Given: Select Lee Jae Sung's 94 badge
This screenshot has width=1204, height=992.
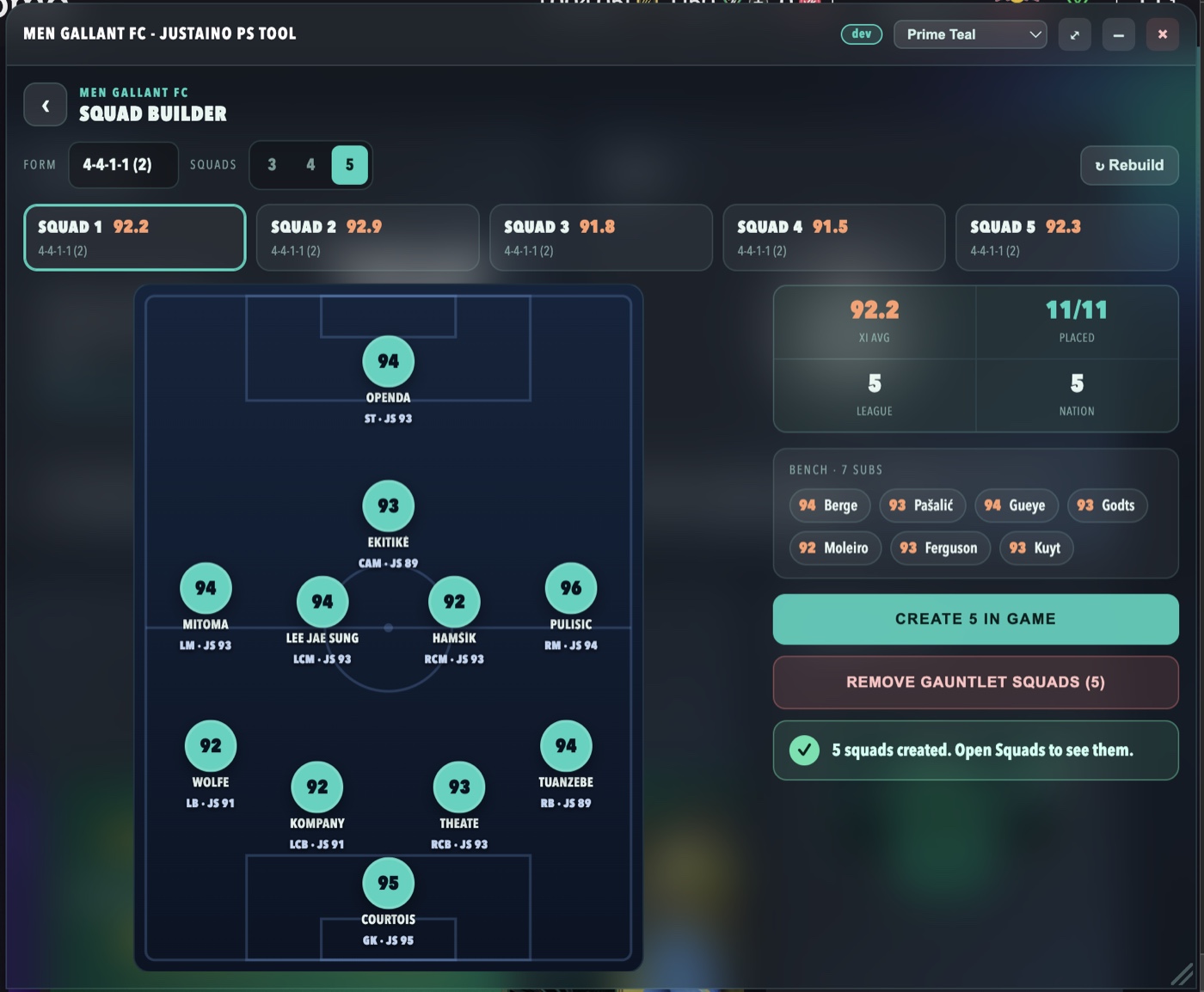Looking at the screenshot, I should point(322,602).
